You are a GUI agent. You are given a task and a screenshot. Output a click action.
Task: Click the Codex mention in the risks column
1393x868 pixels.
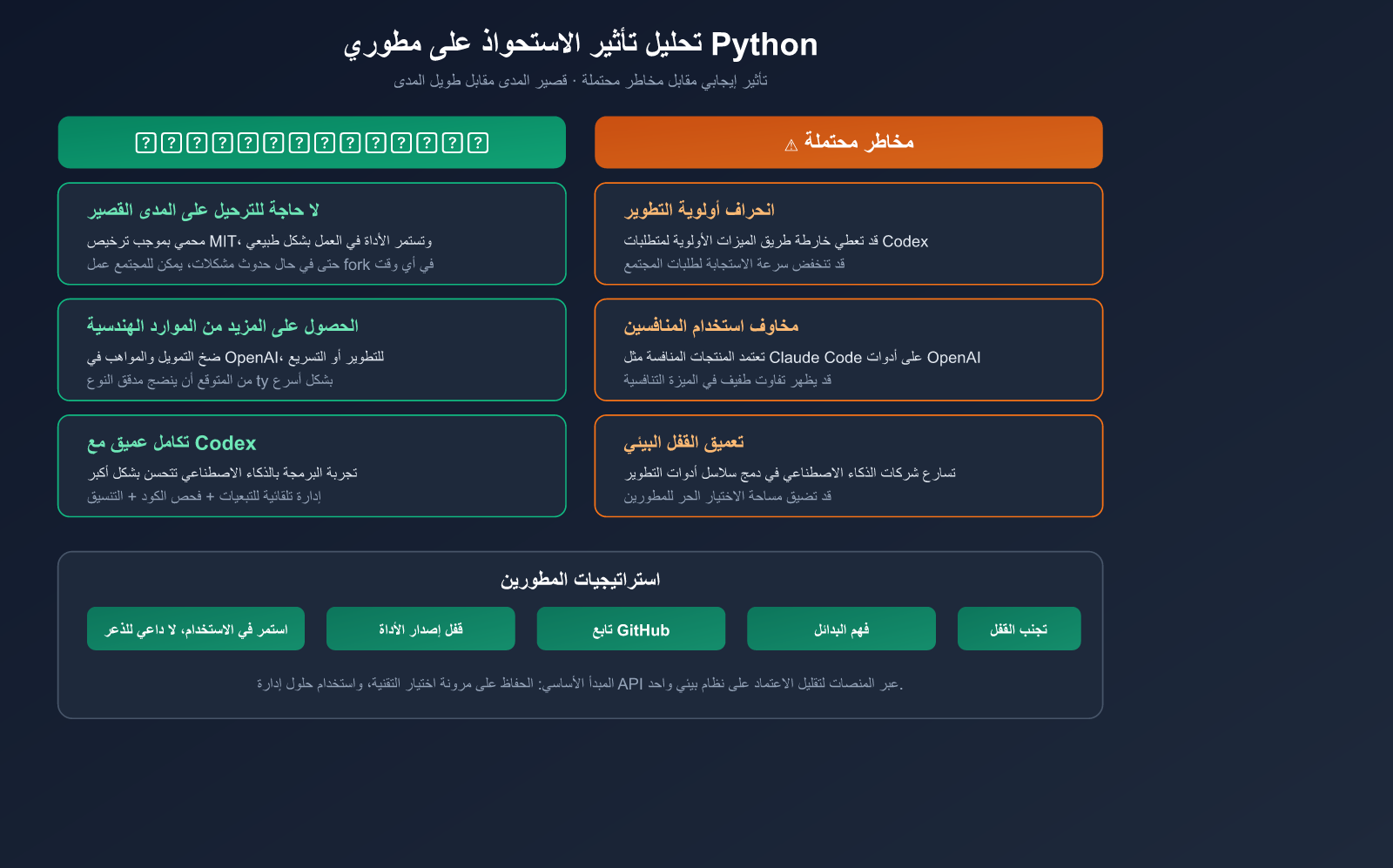[904, 241]
